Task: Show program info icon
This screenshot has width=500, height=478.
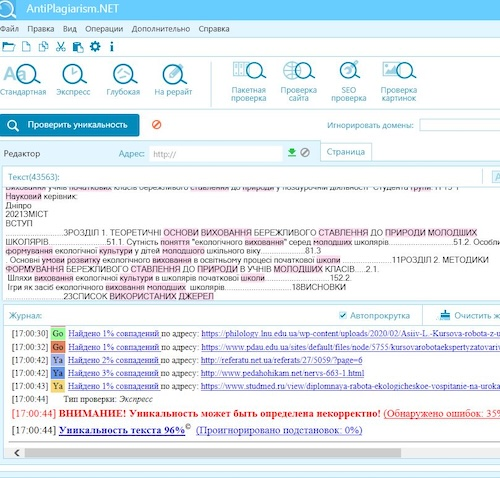Action: tap(112, 47)
